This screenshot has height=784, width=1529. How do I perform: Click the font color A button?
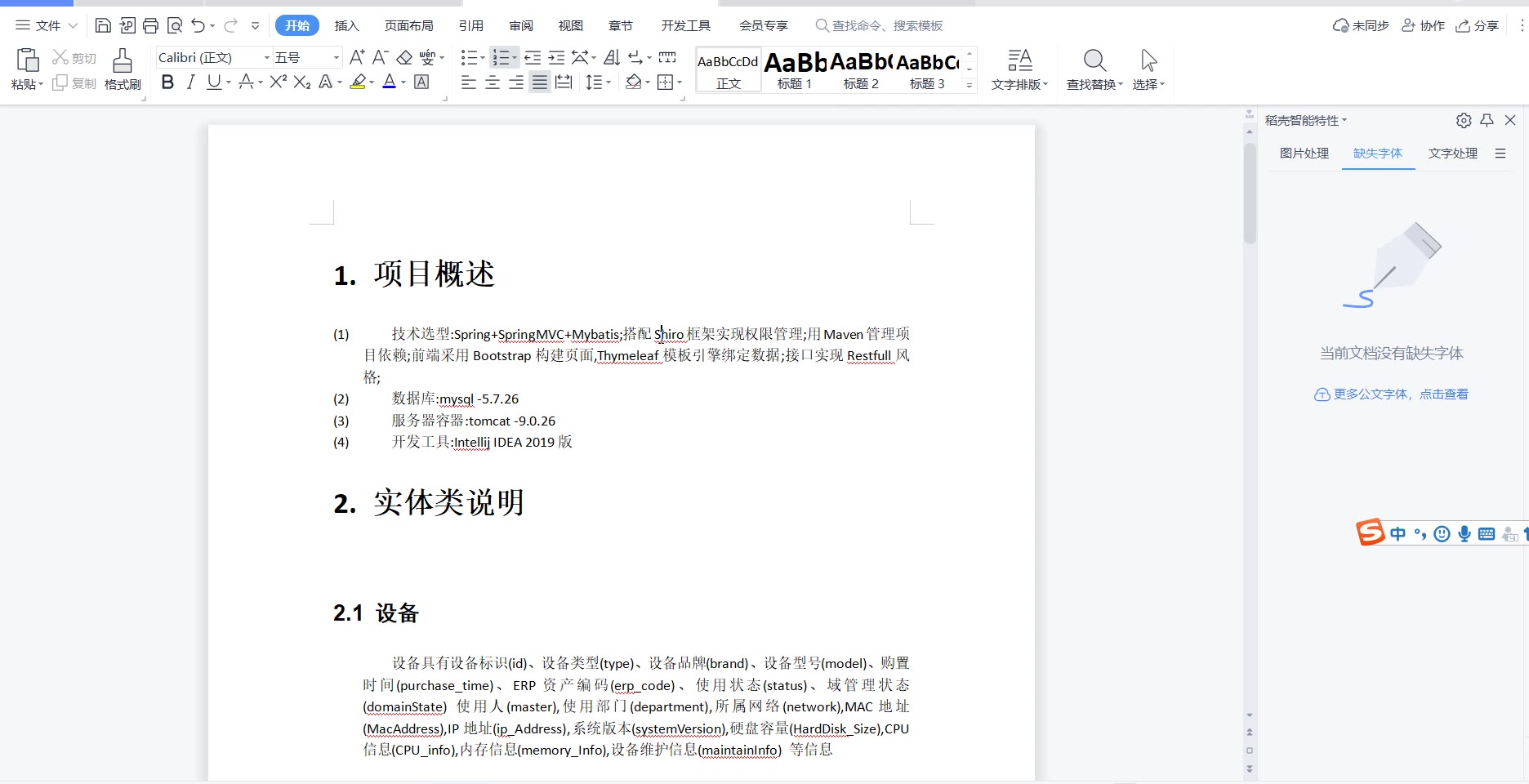390,82
